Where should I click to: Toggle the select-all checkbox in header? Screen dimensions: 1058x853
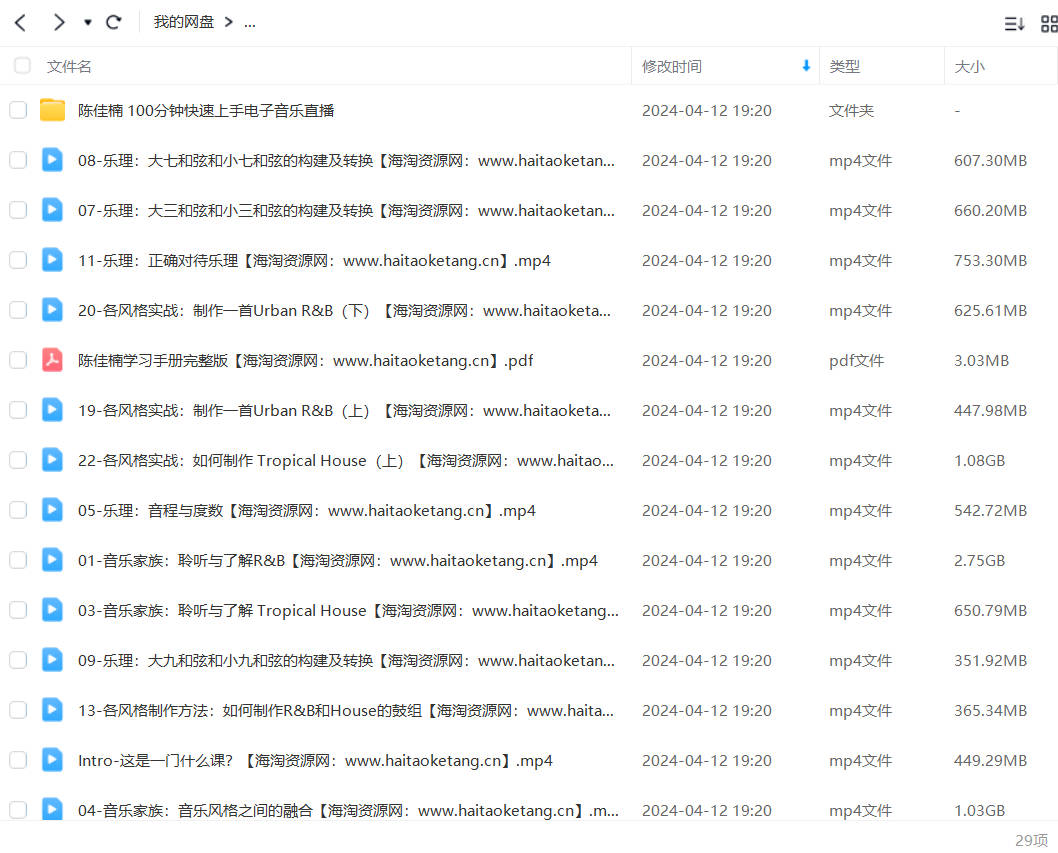click(22, 65)
